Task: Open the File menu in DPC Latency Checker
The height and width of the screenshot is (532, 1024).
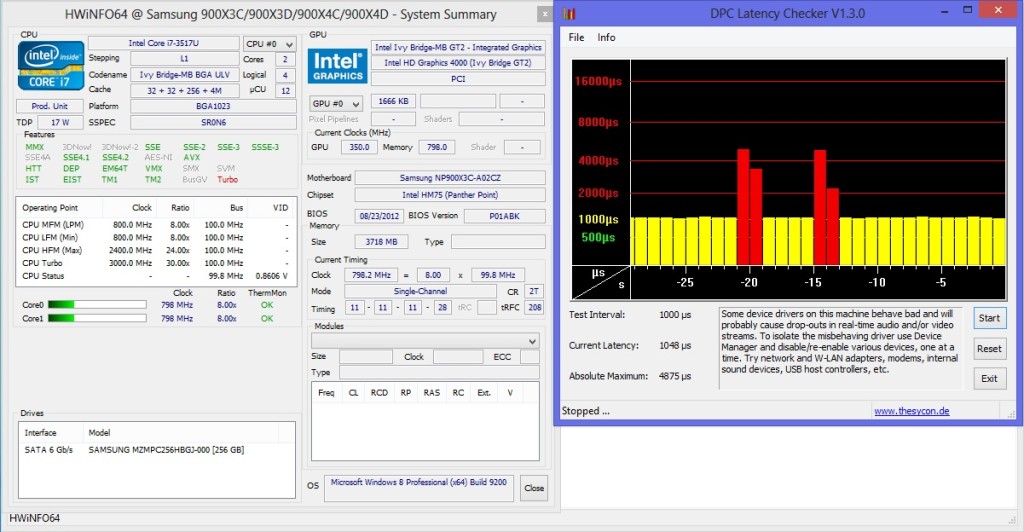Action: tap(576, 37)
